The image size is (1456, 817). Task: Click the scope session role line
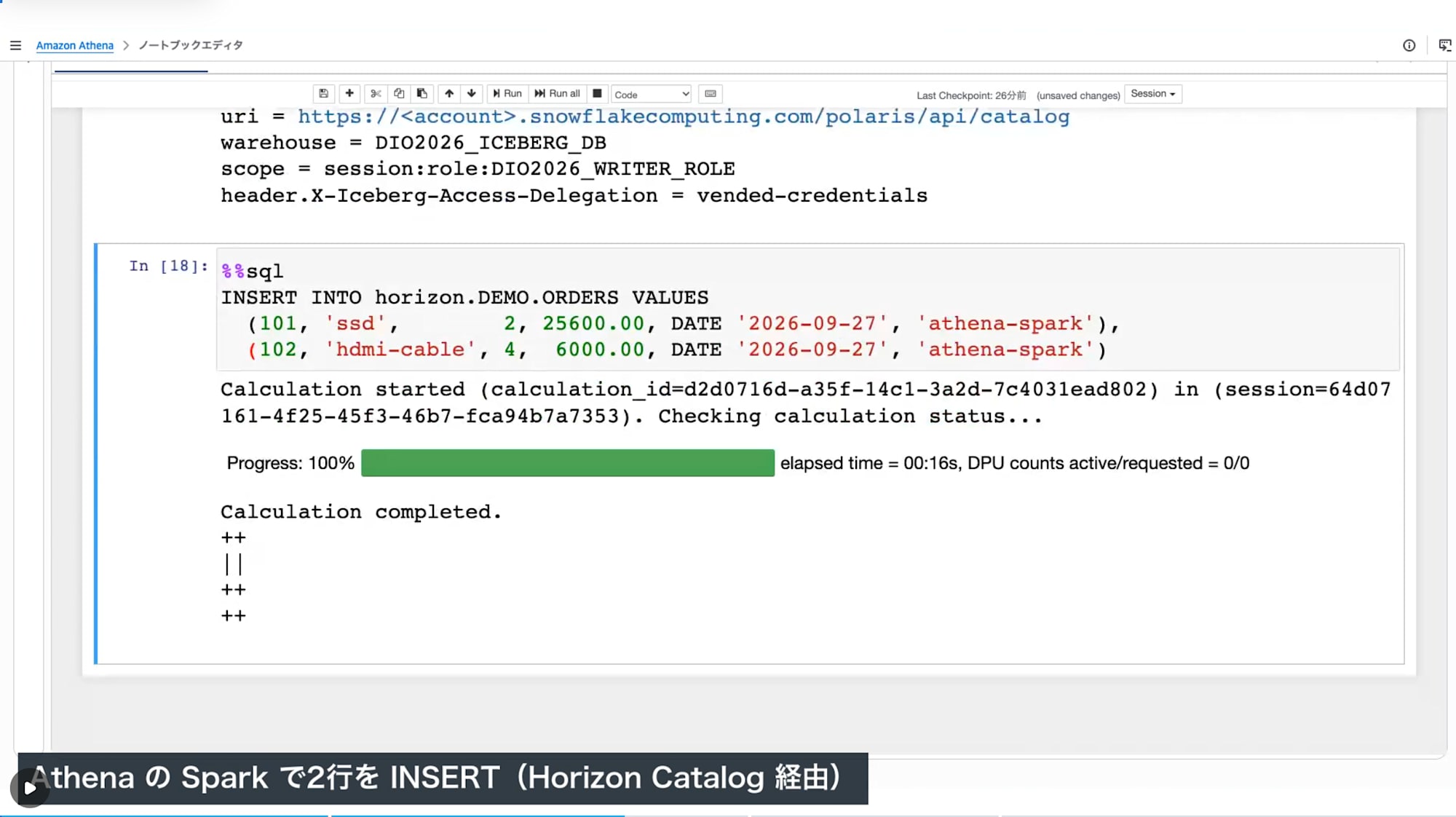(x=478, y=169)
